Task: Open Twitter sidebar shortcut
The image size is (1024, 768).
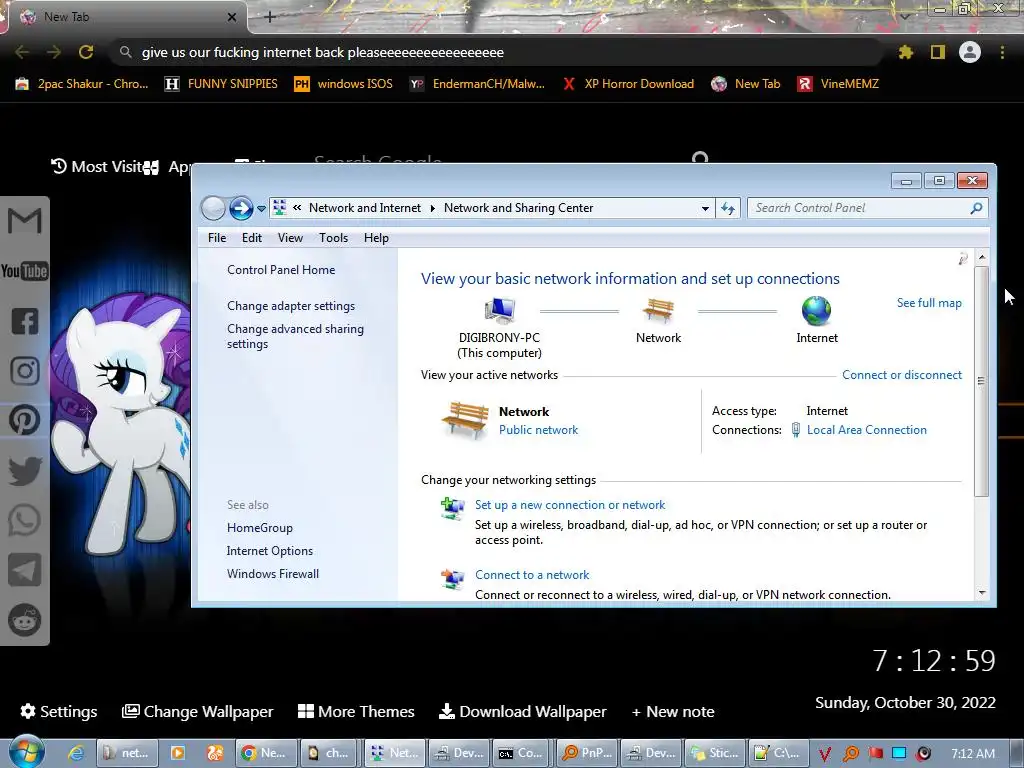Action: click(25, 470)
